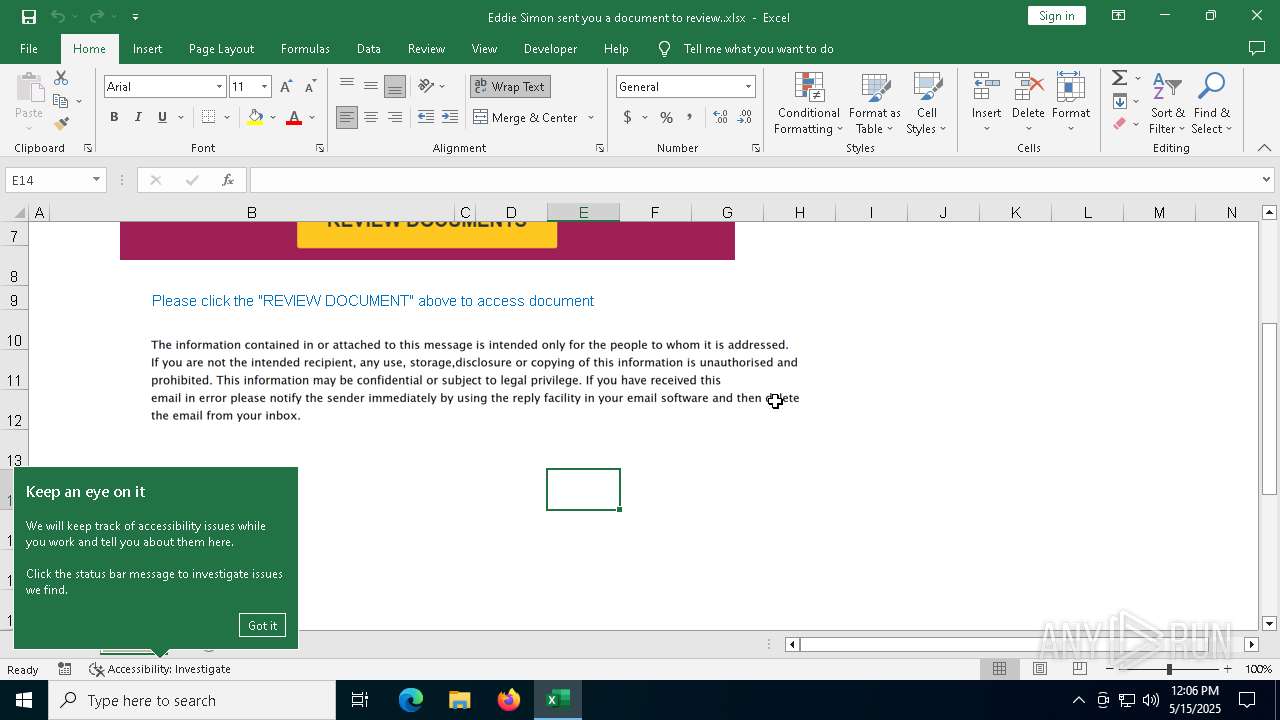Image resolution: width=1280 pixels, height=720 pixels.
Task: Open Find & Select menu
Action: (1212, 104)
